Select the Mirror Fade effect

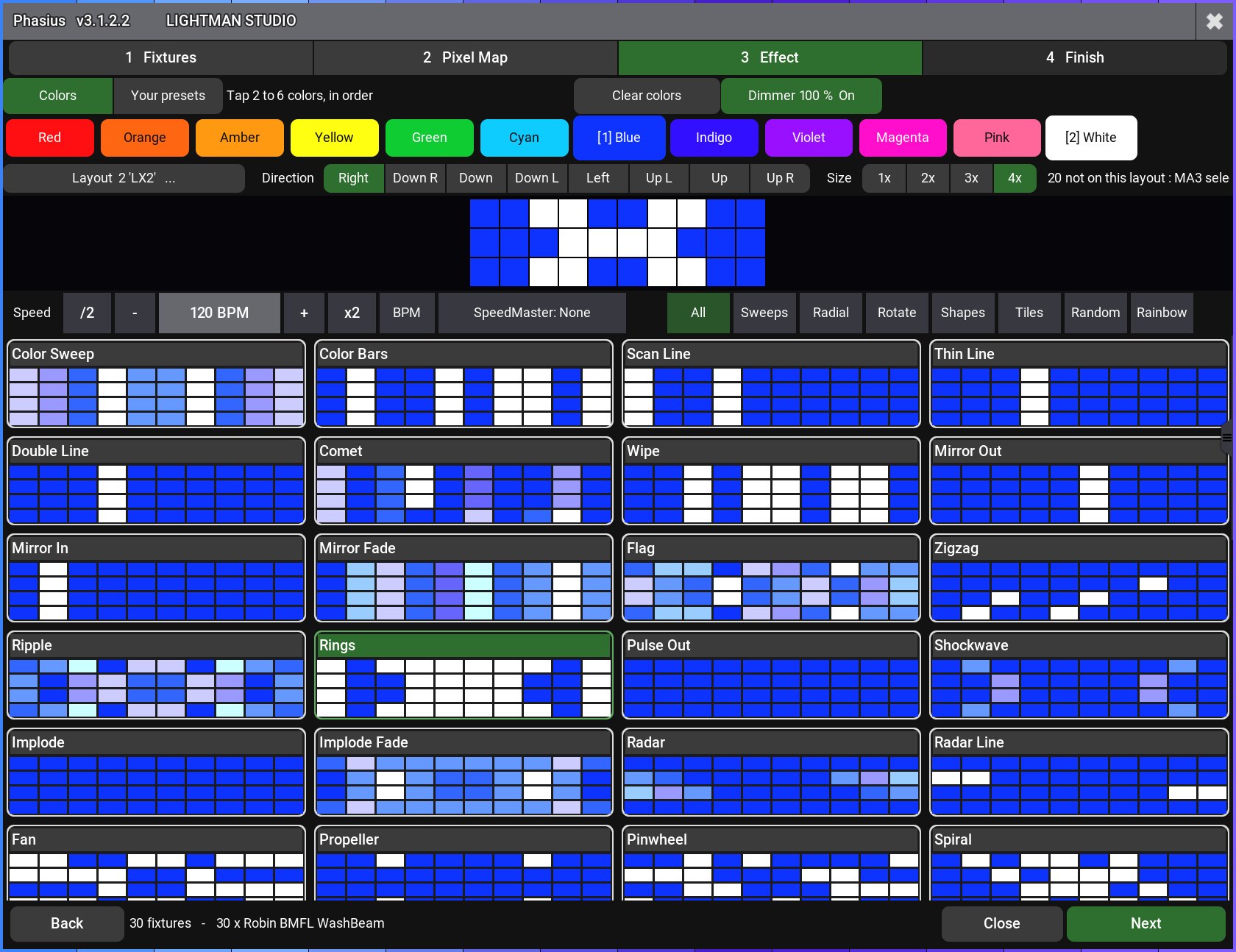[464, 578]
